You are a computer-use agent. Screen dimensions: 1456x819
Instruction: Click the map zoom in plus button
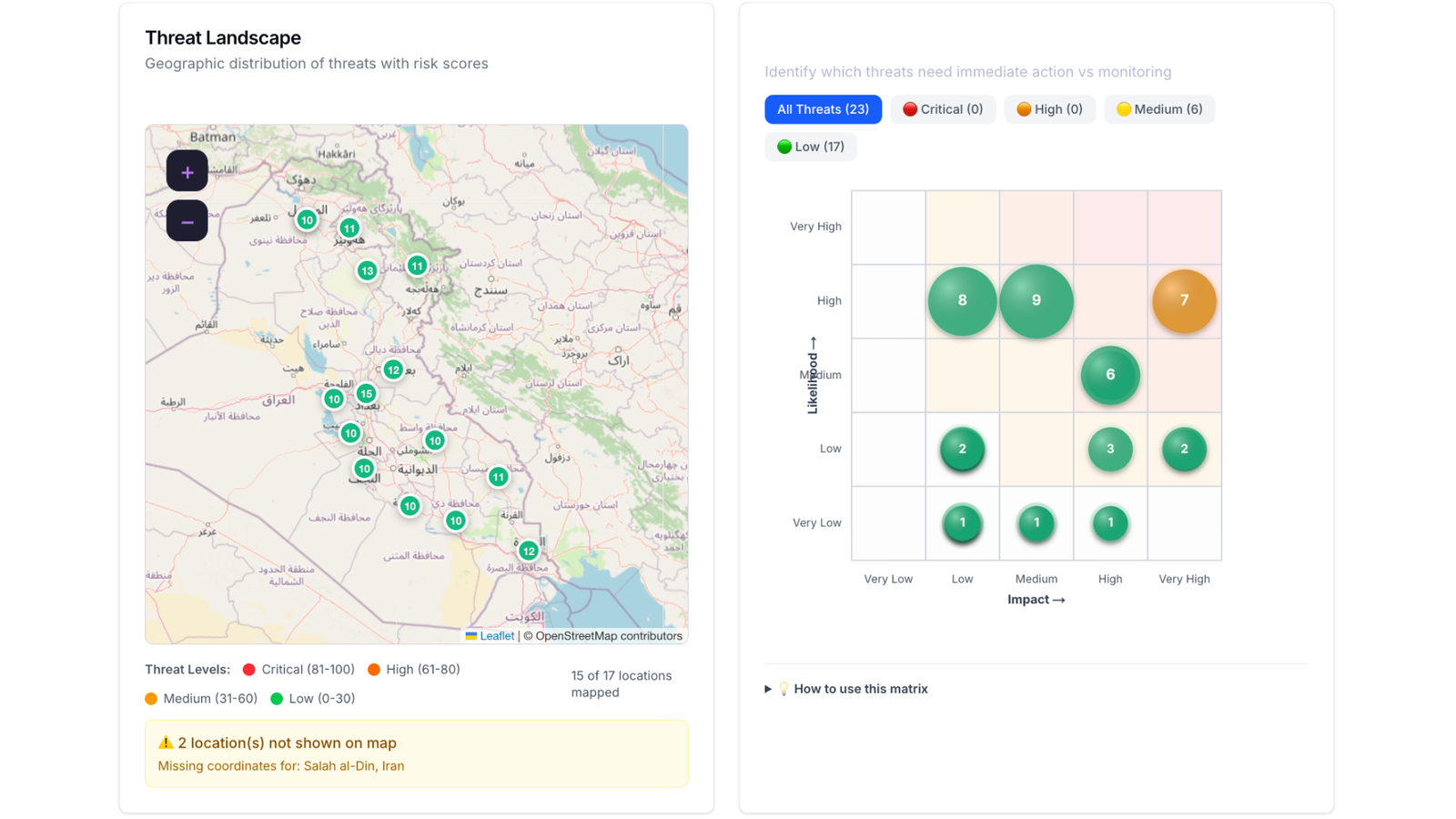(187, 172)
